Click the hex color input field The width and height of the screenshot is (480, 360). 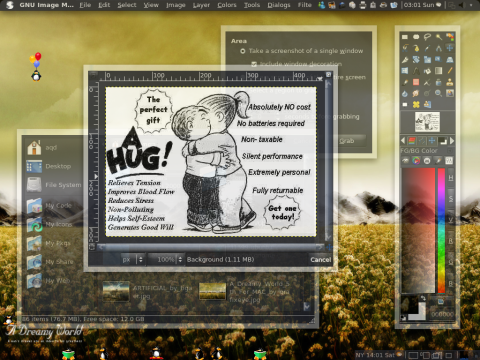pyautogui.click(x=442, y=315)
